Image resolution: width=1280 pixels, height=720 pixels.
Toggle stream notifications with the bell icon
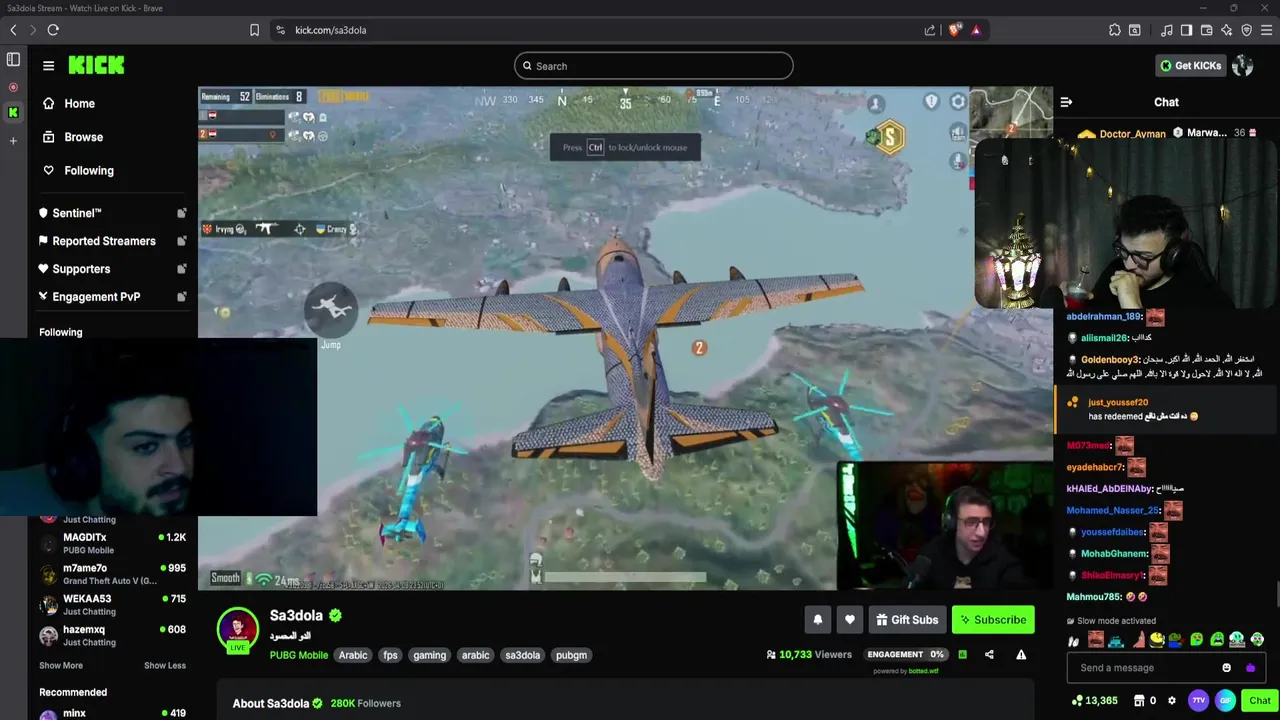817,620
